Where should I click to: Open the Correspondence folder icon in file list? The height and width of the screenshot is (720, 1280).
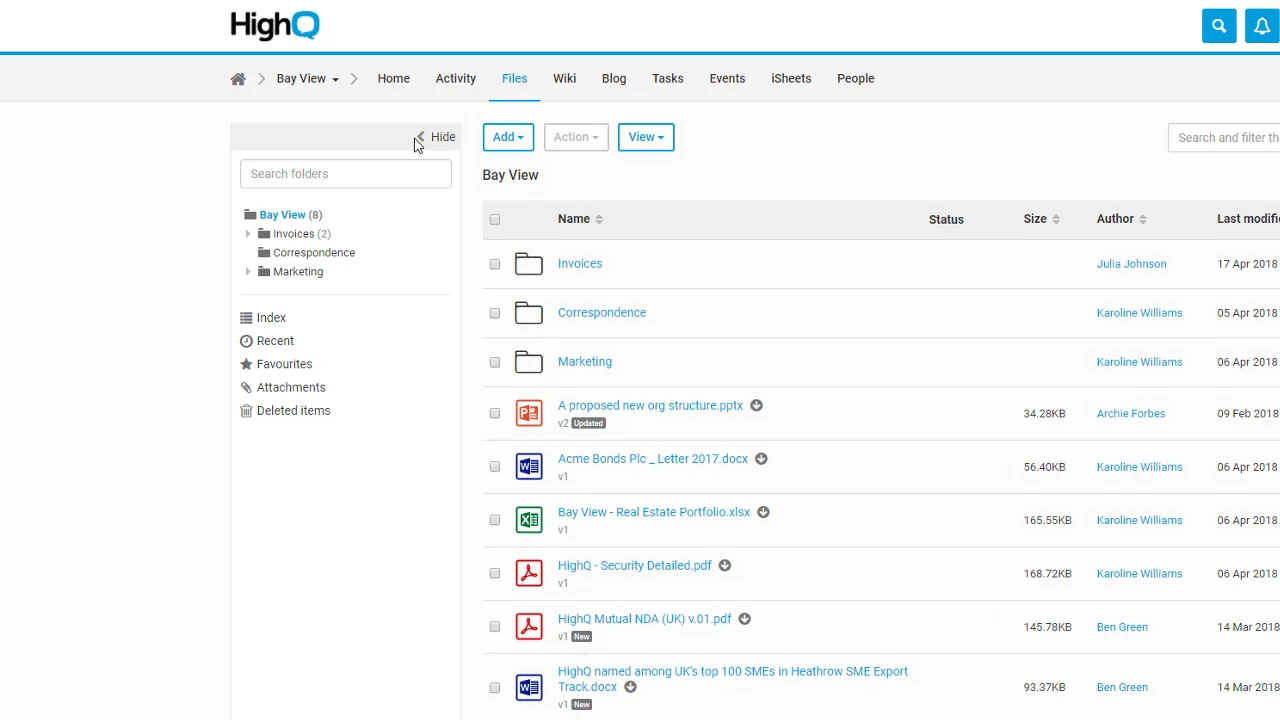pyautogui.click(x=529, y=313)
